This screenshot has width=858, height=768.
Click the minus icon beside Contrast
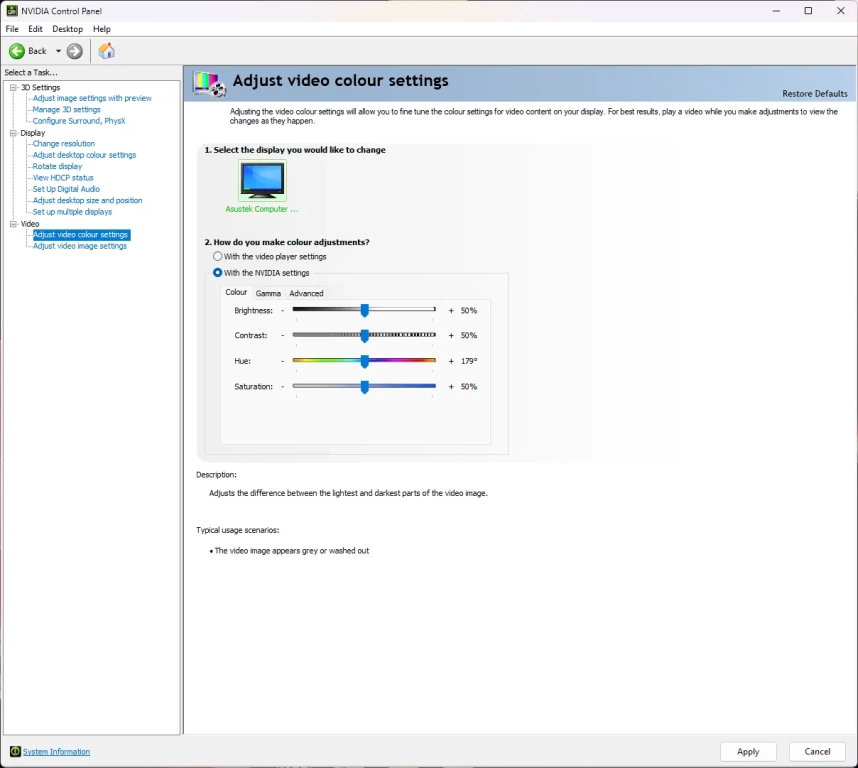click(x=282, y=335)
